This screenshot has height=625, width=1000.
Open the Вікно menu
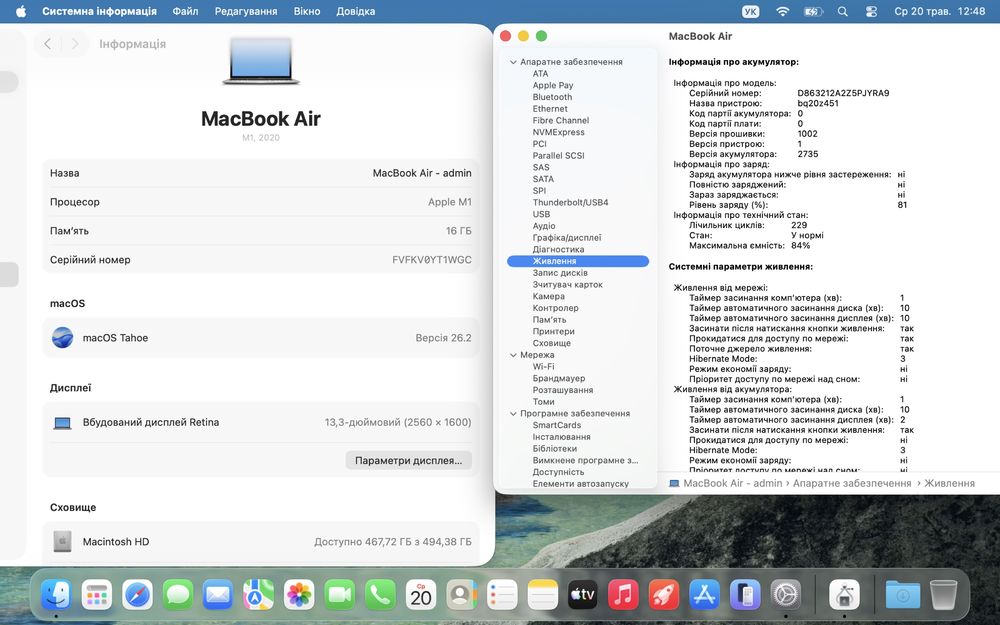point(307,11)
